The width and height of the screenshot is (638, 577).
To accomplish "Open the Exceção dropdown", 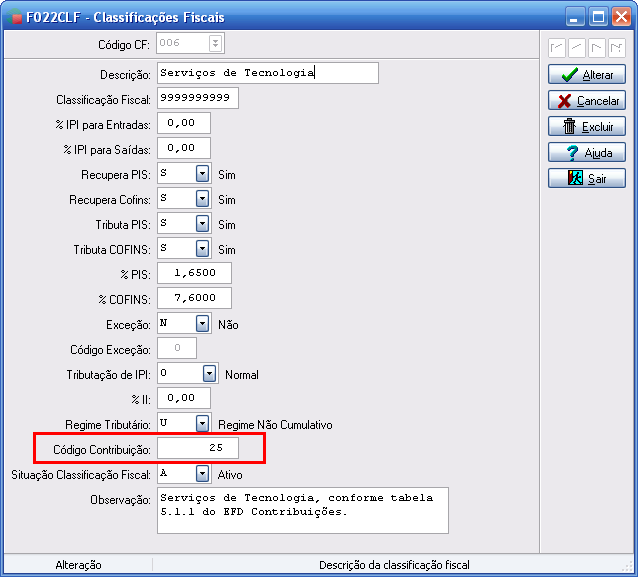I will pos(202,324).
